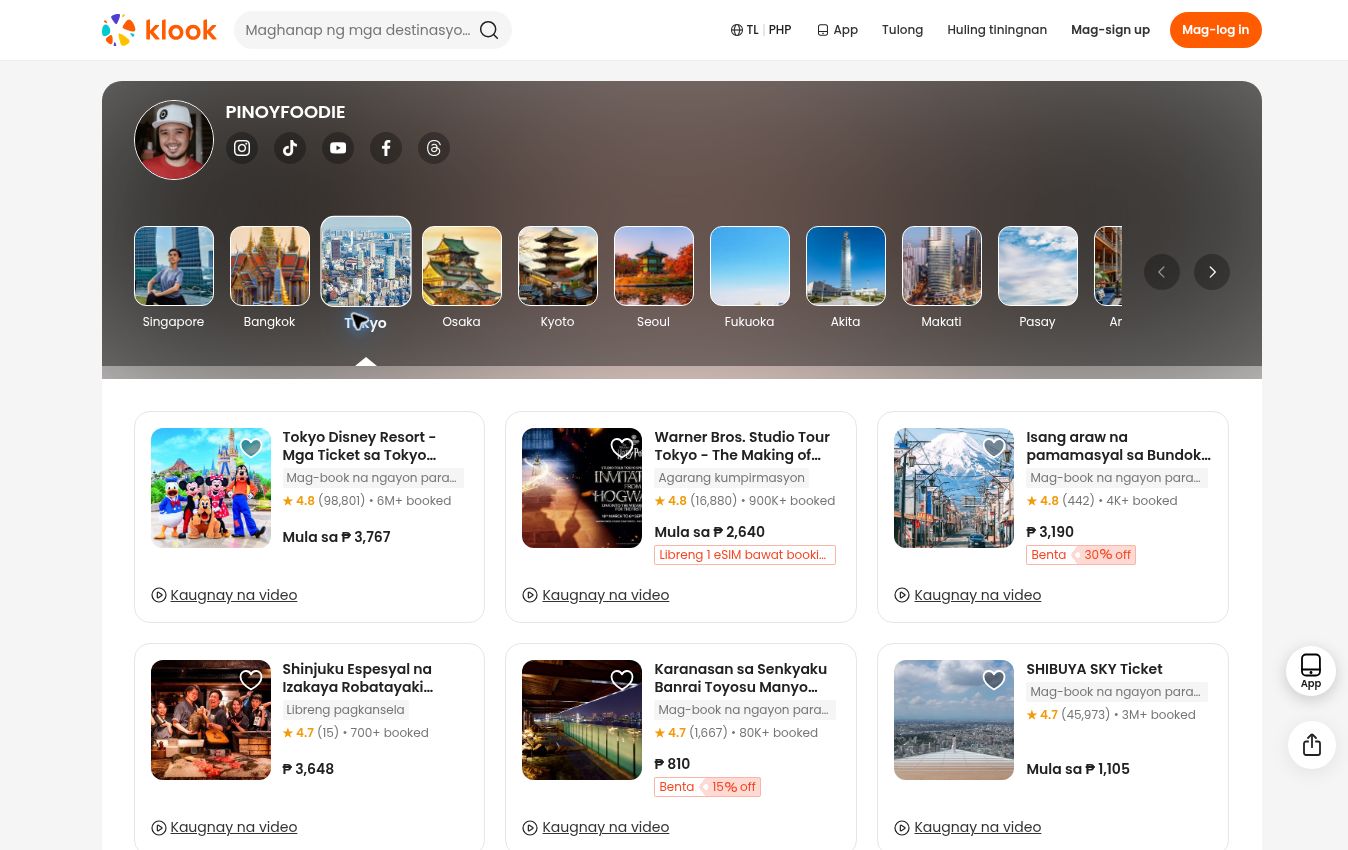Image resolution: width=1348 pixels, height=850 pixels.
Task: Select the Akita destination tab
Action: pyautogui.click(x=846, y=278)
